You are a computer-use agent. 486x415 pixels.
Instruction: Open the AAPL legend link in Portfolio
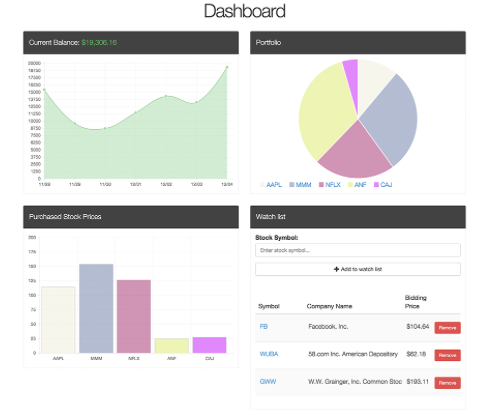(x=274, y=185)
